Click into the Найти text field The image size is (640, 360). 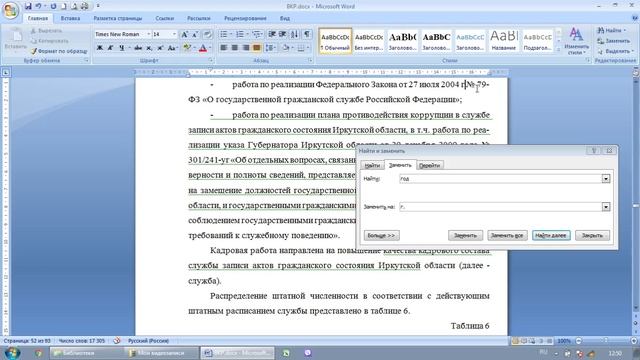[x=501, y=179]
